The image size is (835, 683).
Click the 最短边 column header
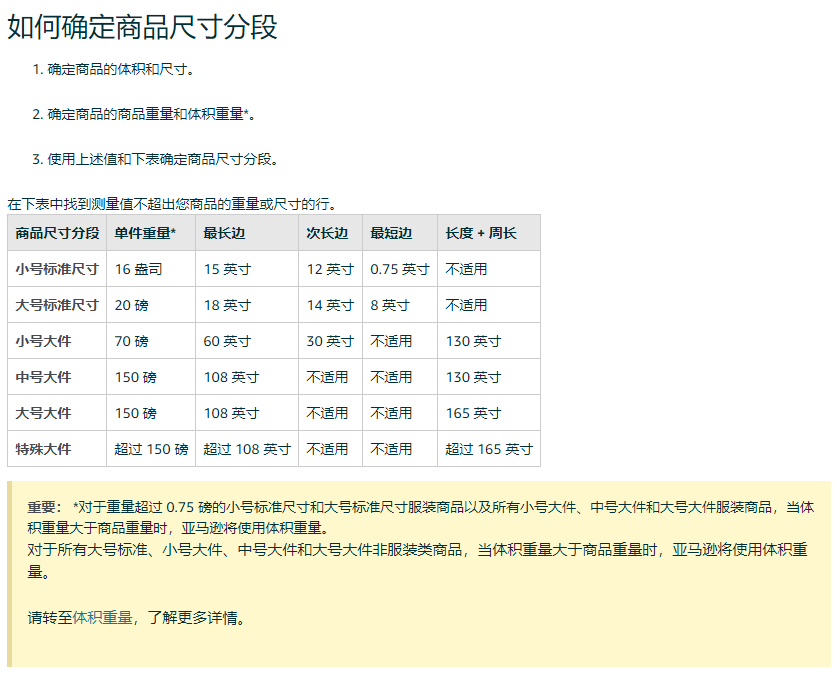point(391,233)
